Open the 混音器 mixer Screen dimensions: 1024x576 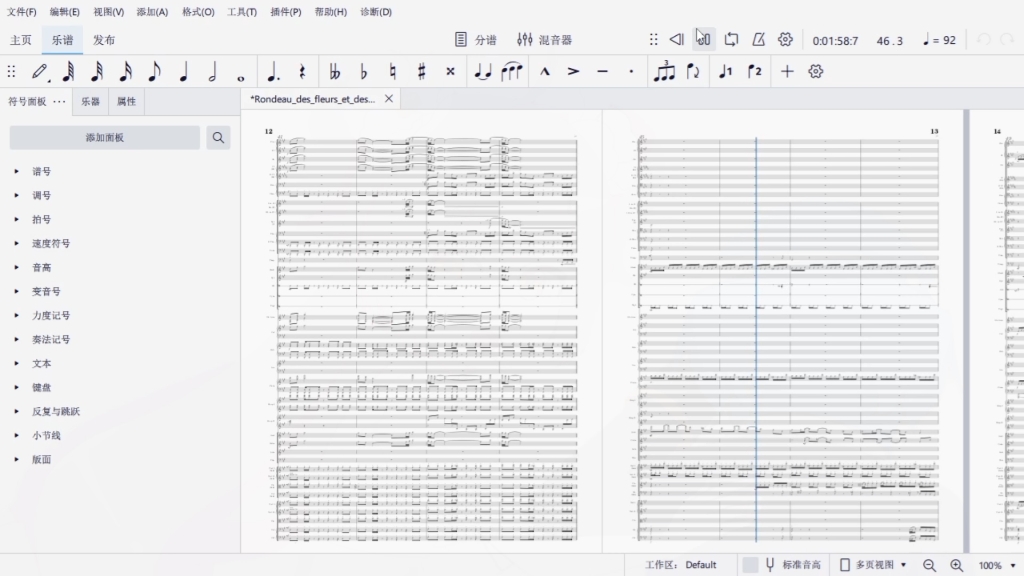[x=544, y=40]
